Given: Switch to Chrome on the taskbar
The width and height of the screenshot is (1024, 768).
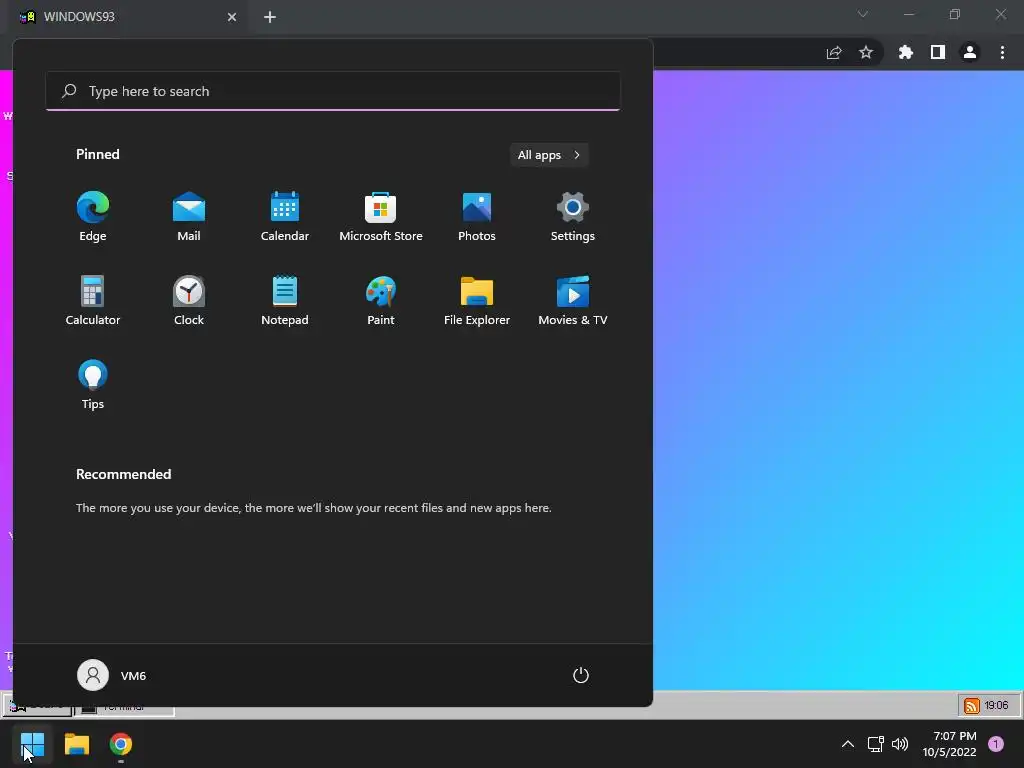Looking at the screenshot, I should click(121, 744).
